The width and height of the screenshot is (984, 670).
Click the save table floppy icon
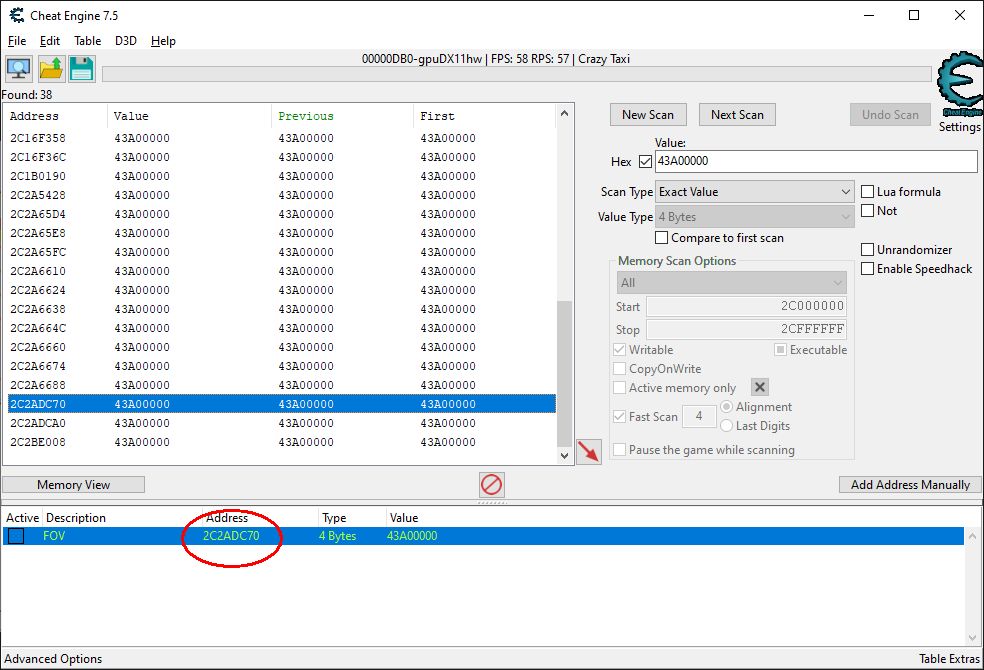82,68
